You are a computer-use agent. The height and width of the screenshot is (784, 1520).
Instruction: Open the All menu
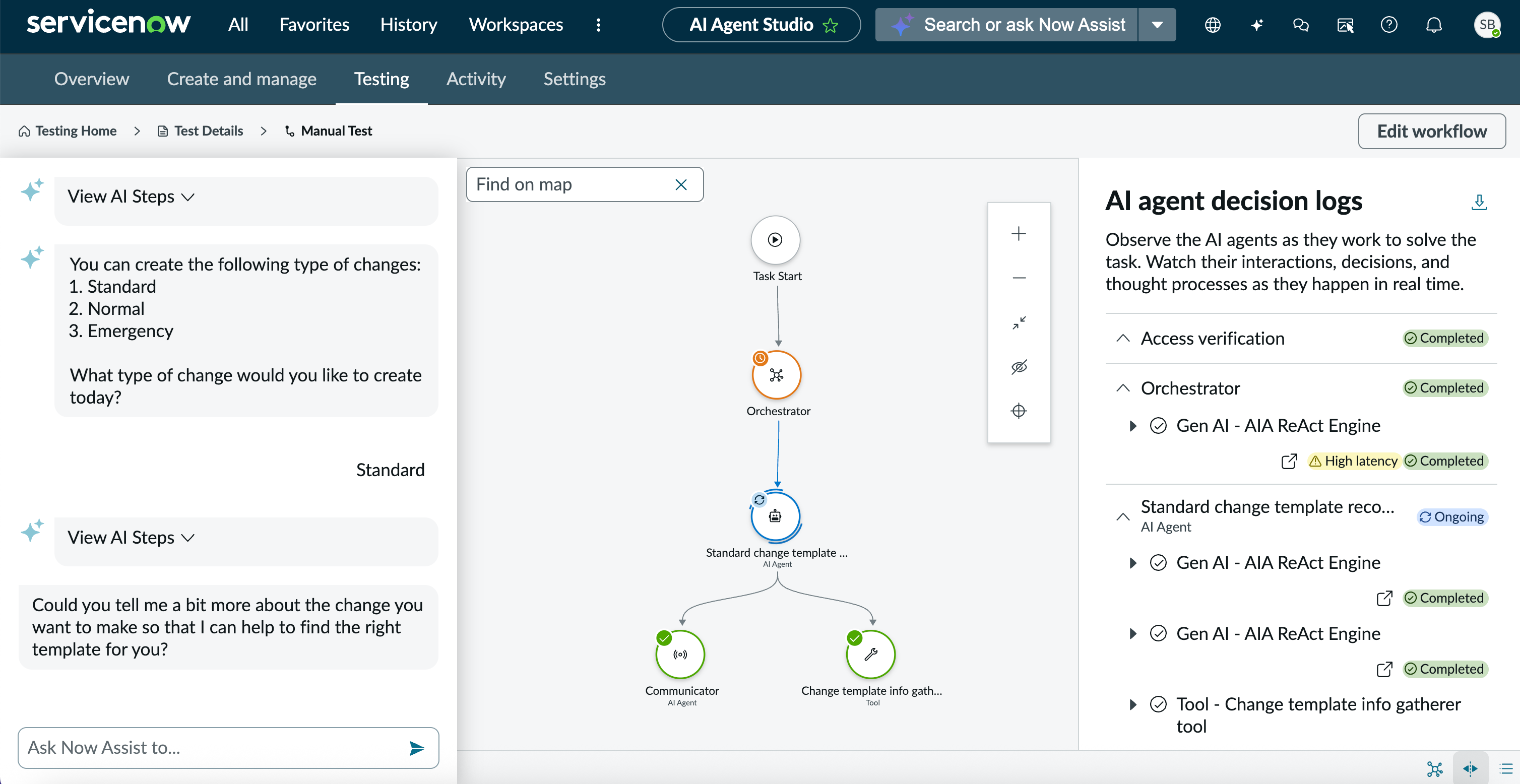[238, 24]
